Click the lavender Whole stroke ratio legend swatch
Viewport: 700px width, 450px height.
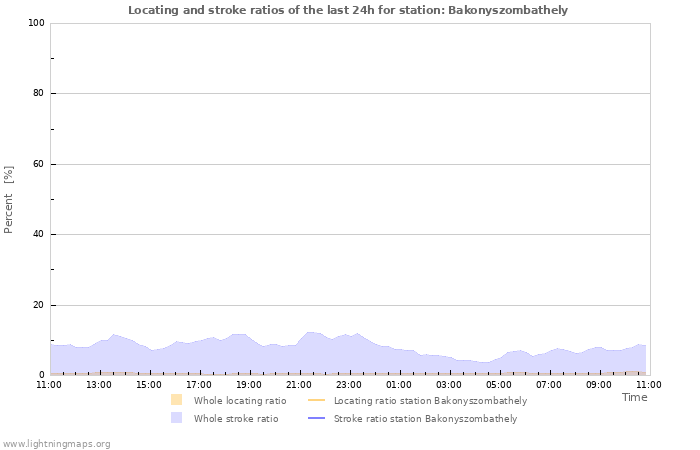click(x=177, y=418)
